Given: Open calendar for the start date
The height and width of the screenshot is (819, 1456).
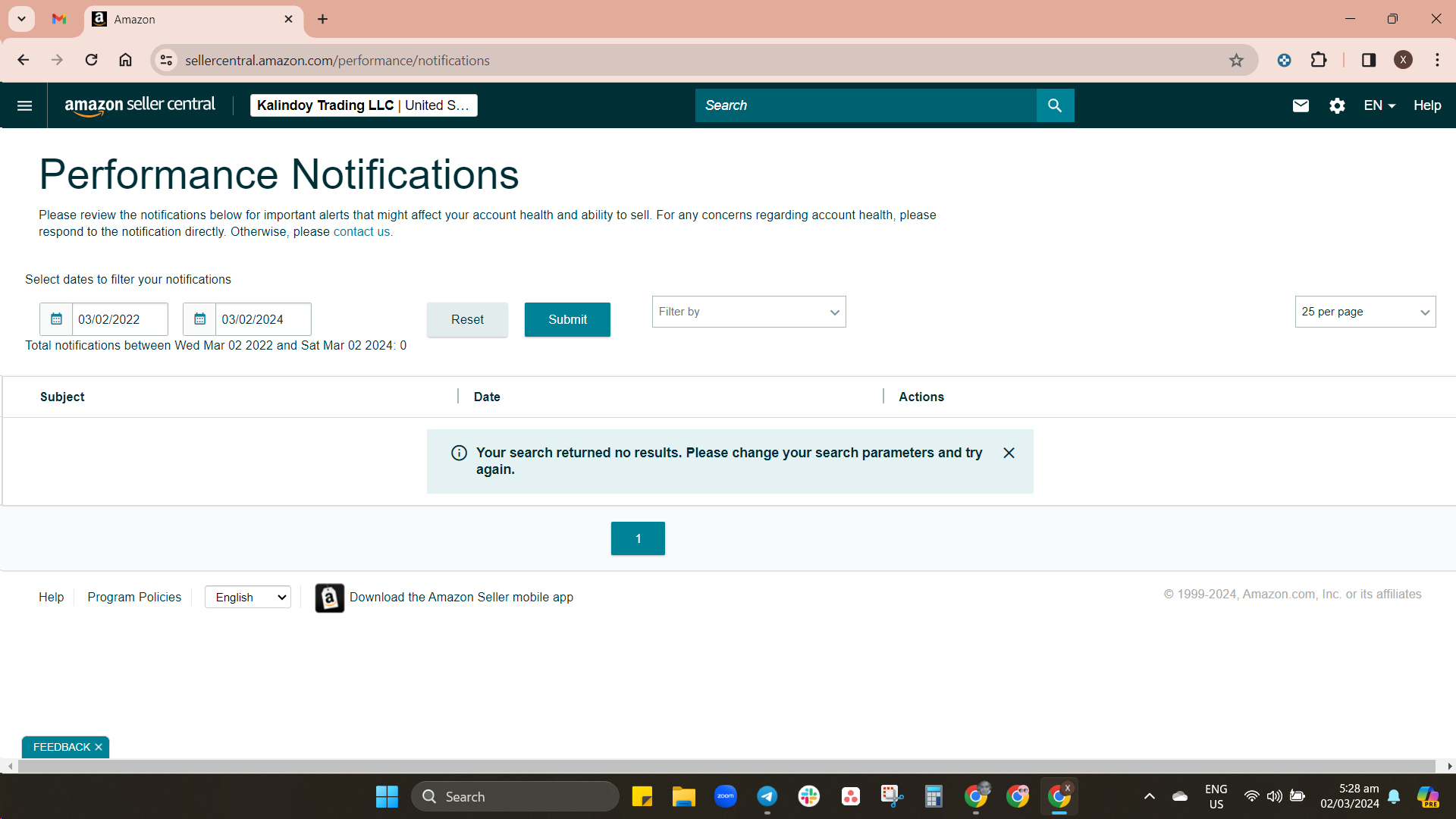Looking at the screenshot, I should tap(56, 319).
